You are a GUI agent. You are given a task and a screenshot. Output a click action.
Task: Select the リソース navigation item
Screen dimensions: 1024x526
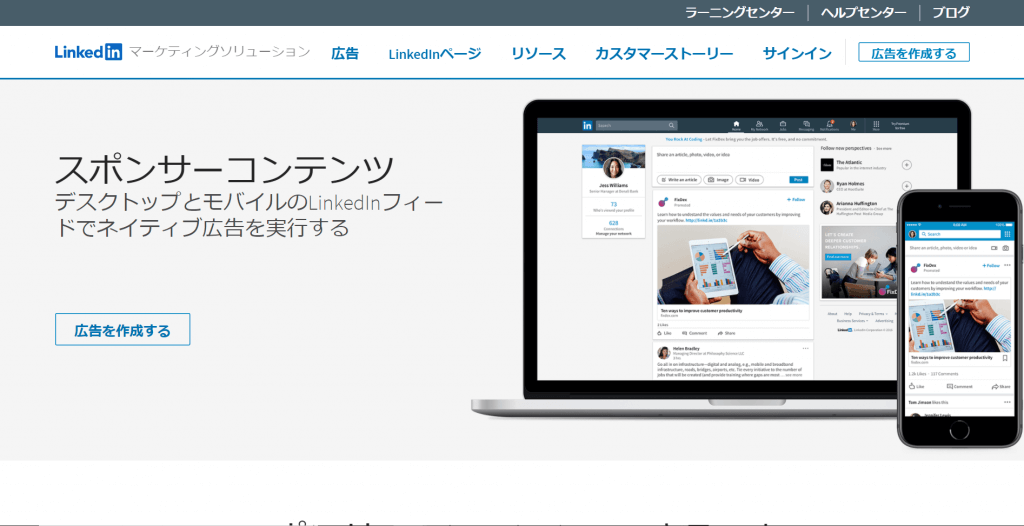[538, 54]
